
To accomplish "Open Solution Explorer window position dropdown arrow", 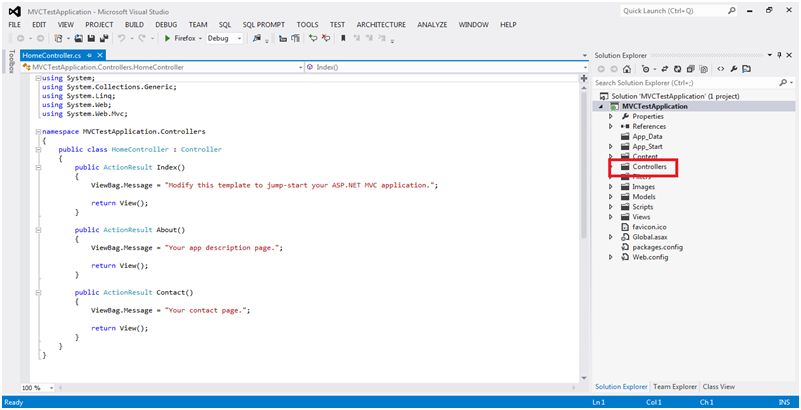I will pos(770,55).
